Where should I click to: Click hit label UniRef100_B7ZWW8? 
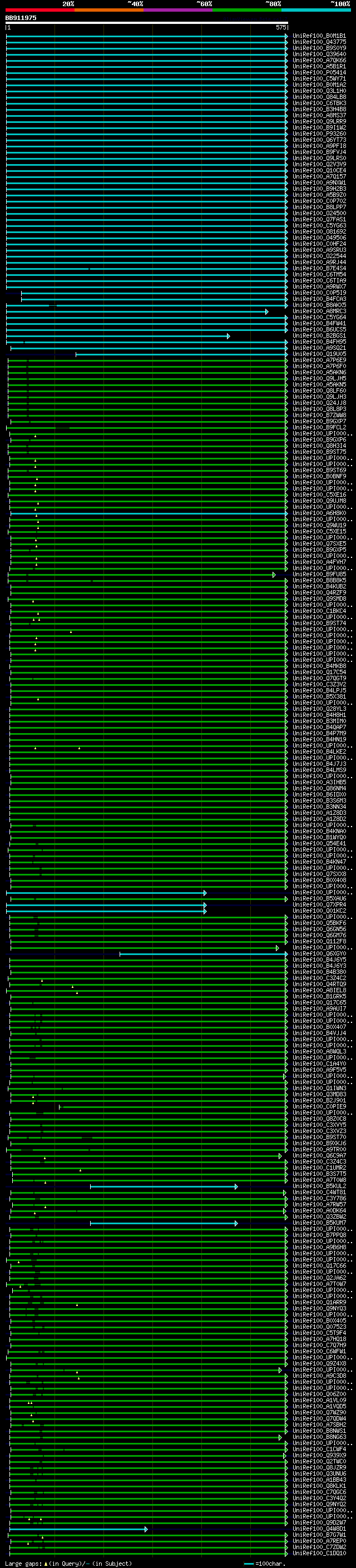point(319,416)
